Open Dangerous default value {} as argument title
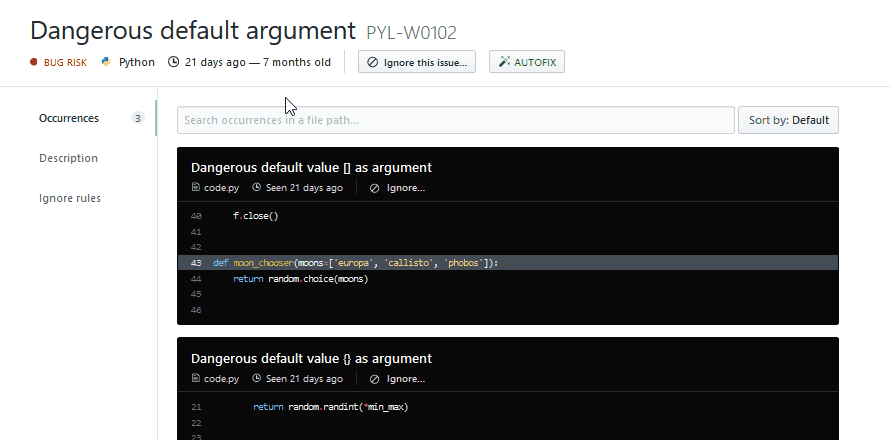The image size is (890, 440). tap(311, 358)
